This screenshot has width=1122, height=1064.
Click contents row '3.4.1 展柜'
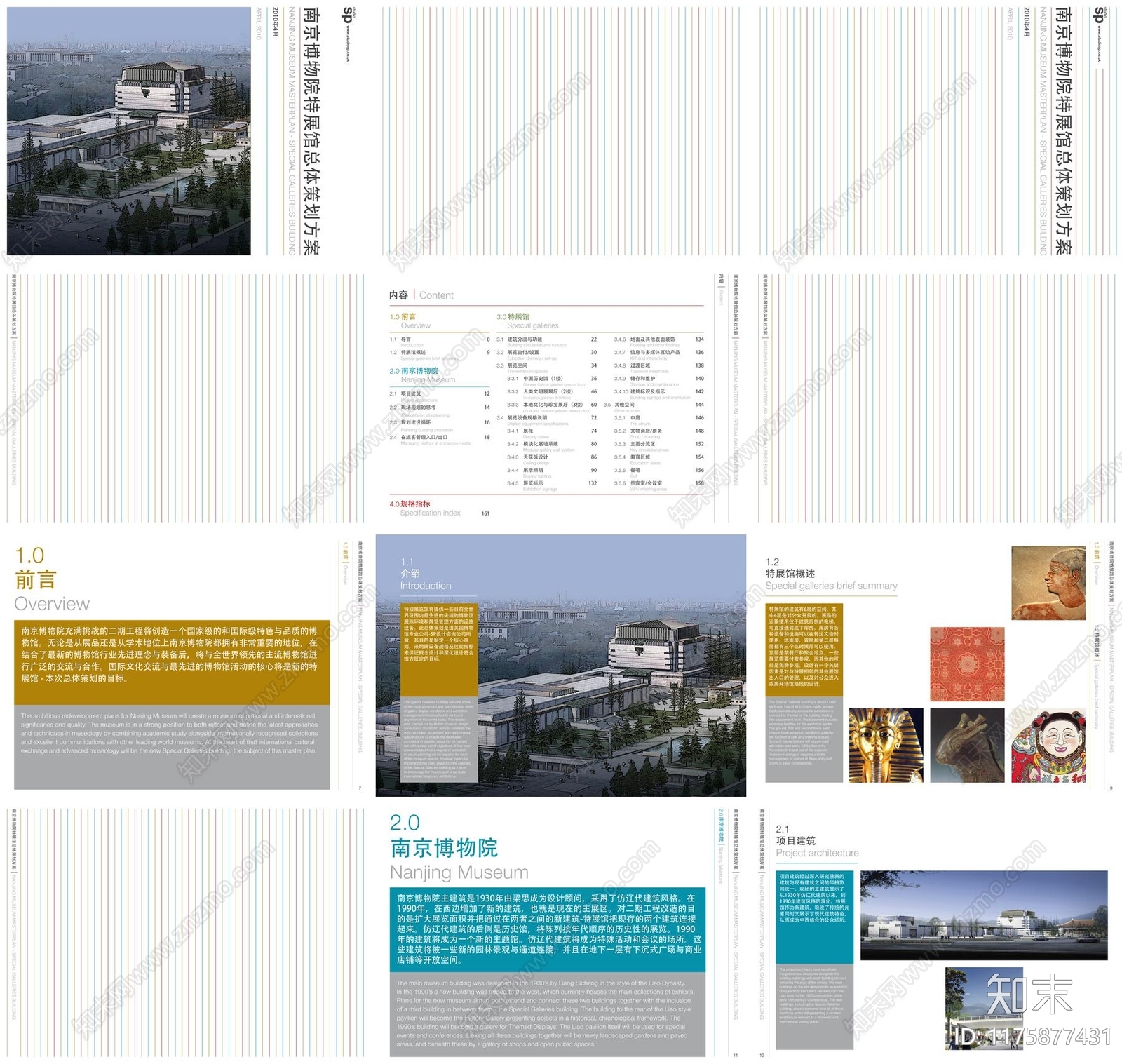pyautogui.click(x=553, y=431)
